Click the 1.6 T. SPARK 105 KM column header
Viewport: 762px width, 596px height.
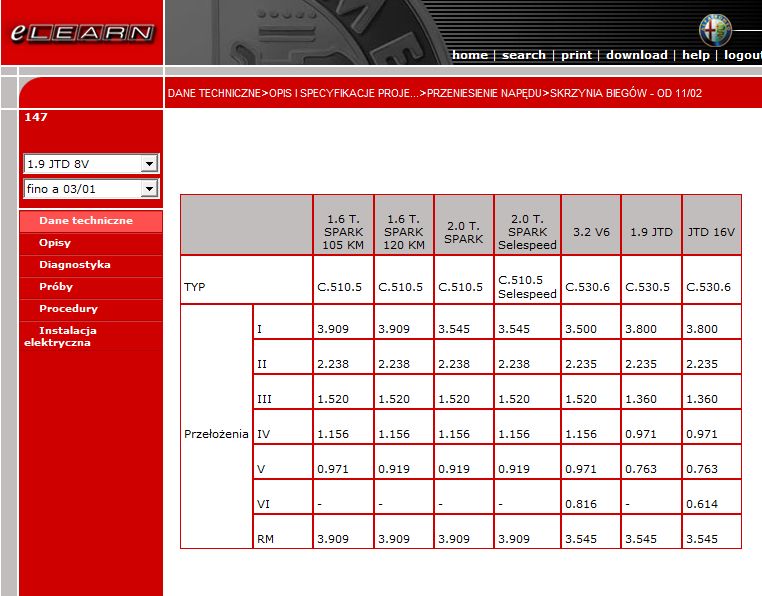coord(344,225)
